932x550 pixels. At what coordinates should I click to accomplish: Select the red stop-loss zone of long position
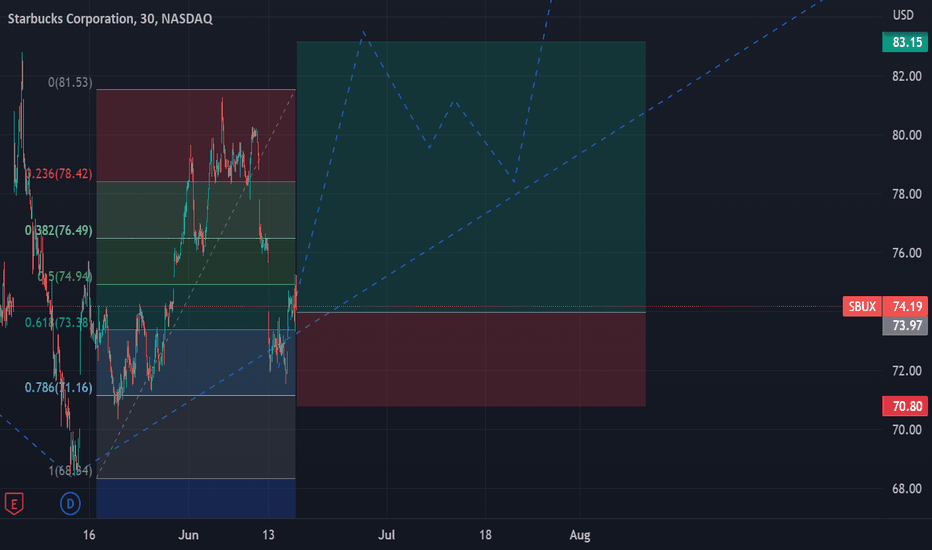(471, 359)
